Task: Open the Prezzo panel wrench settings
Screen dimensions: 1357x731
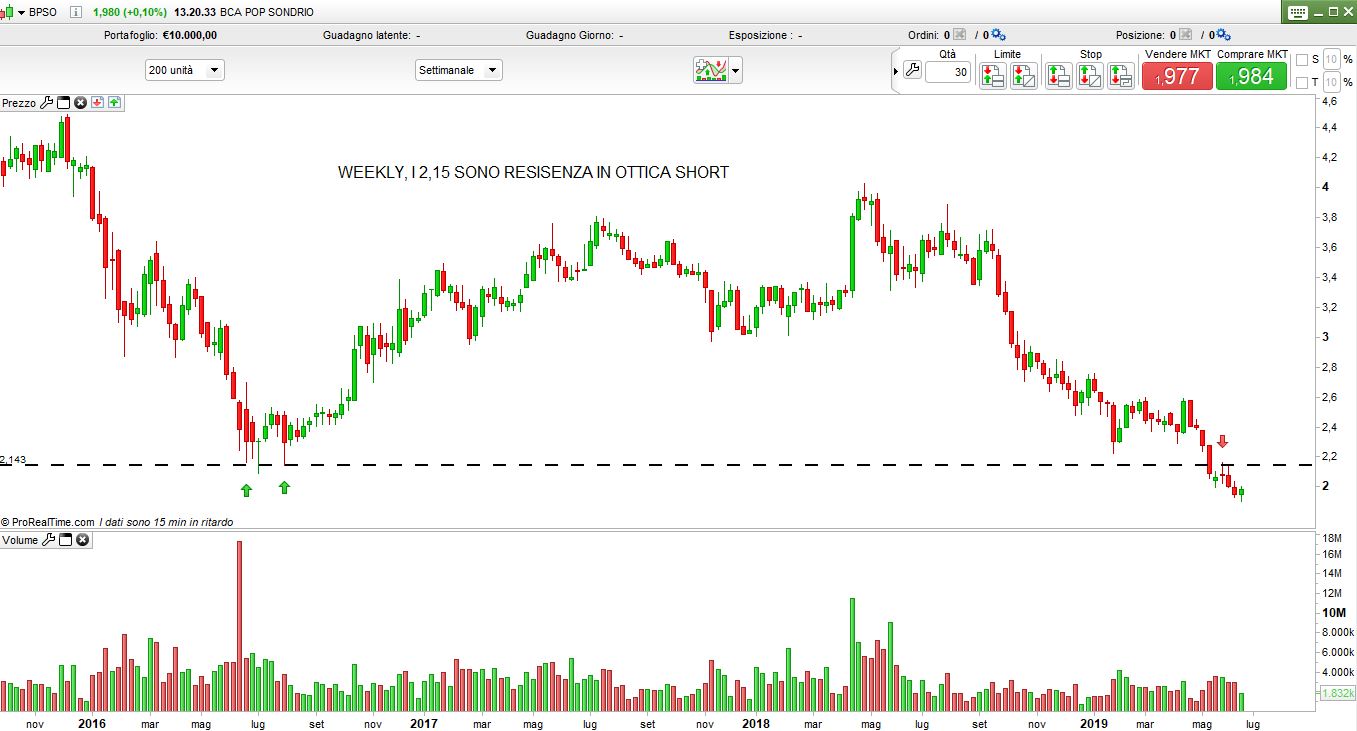Action: point(46,103)
